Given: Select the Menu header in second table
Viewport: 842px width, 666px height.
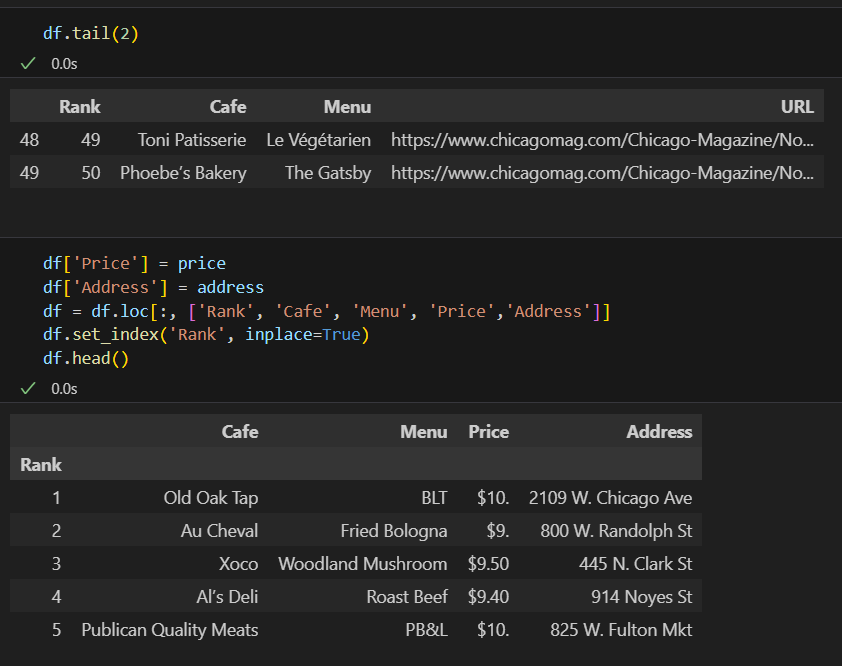Looking at the screenshot, I should click(424, 431).
